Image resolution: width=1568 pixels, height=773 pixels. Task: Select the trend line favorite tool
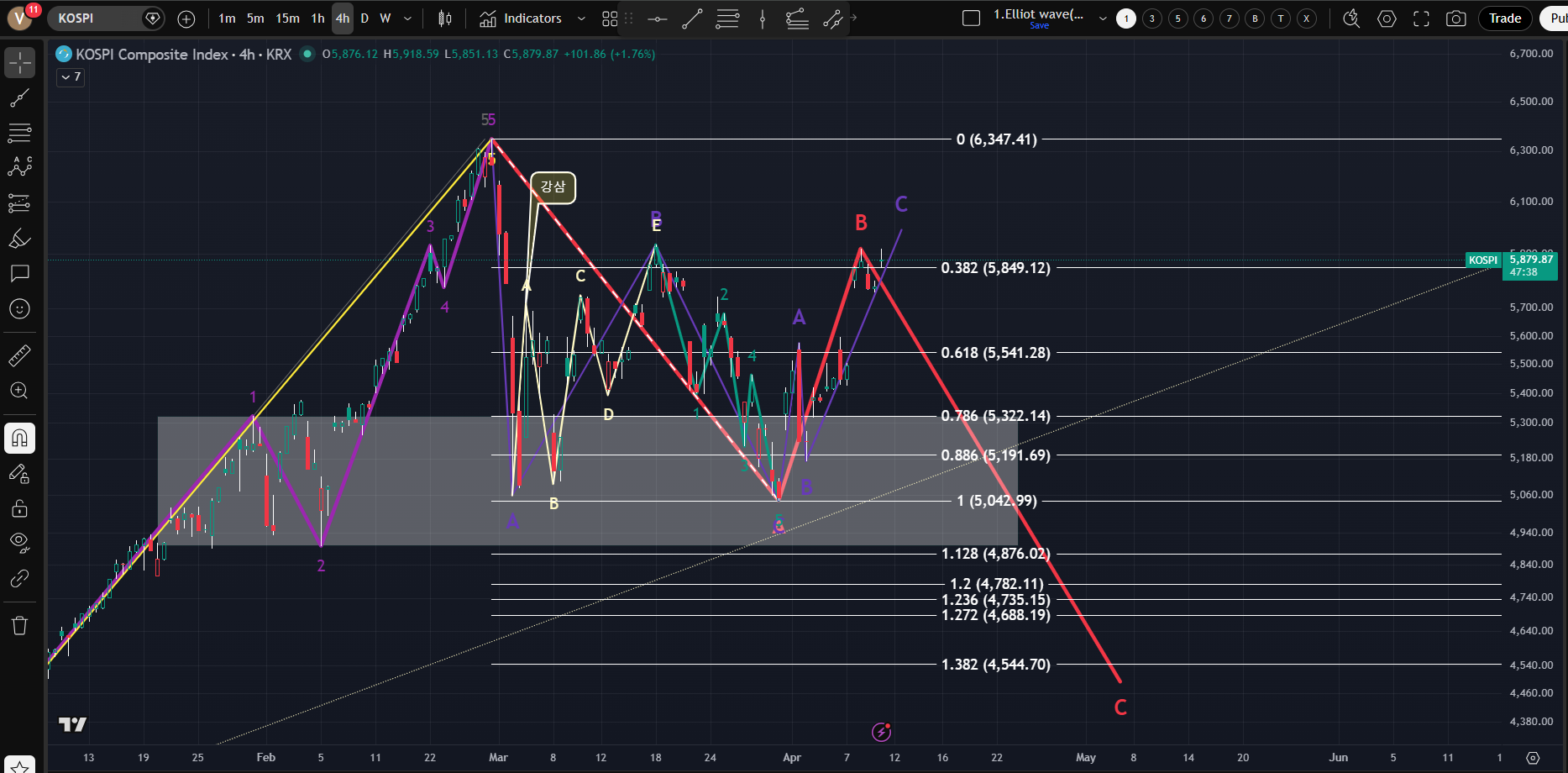tap(692, 18)
